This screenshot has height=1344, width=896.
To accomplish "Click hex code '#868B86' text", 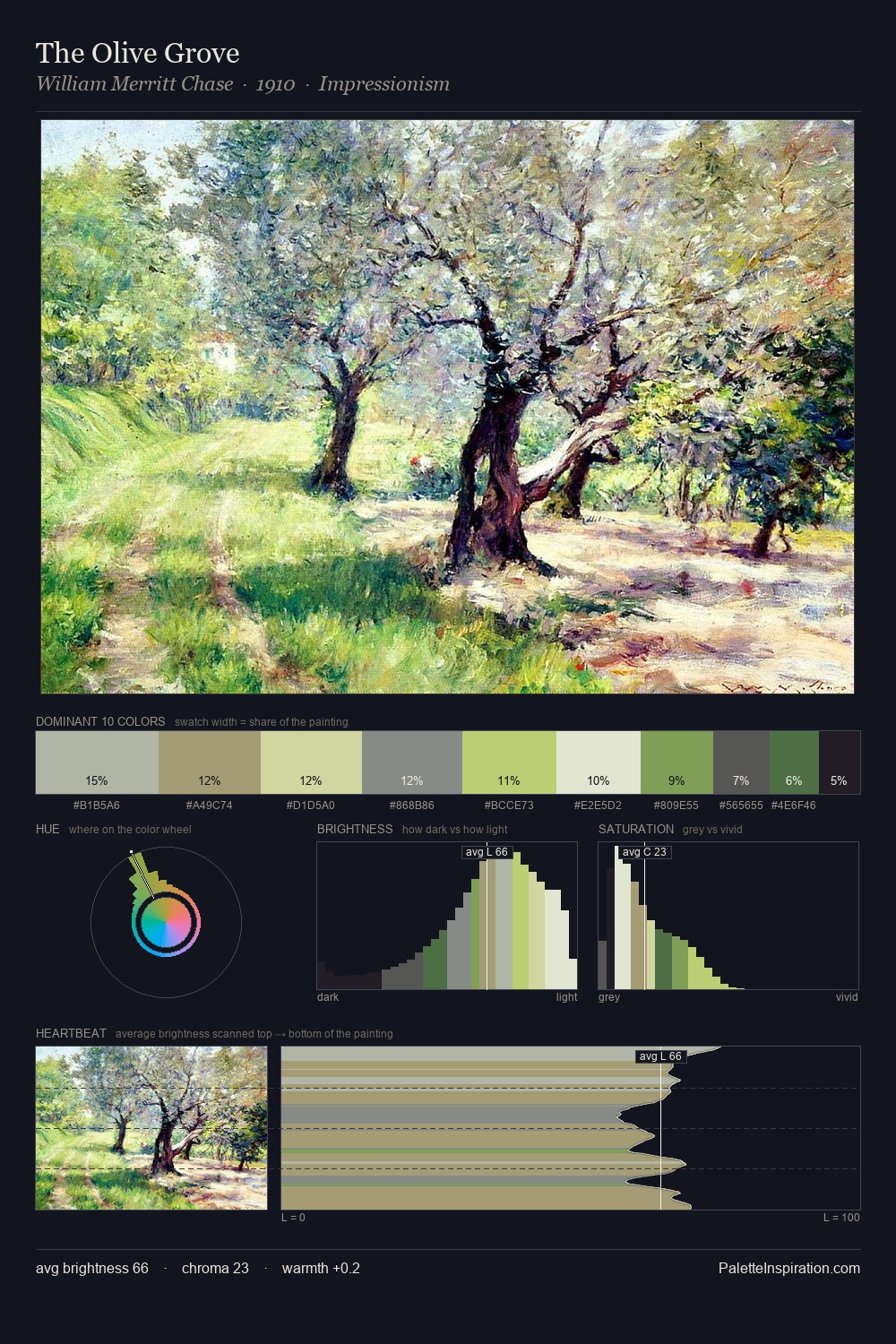I will 412,806.
